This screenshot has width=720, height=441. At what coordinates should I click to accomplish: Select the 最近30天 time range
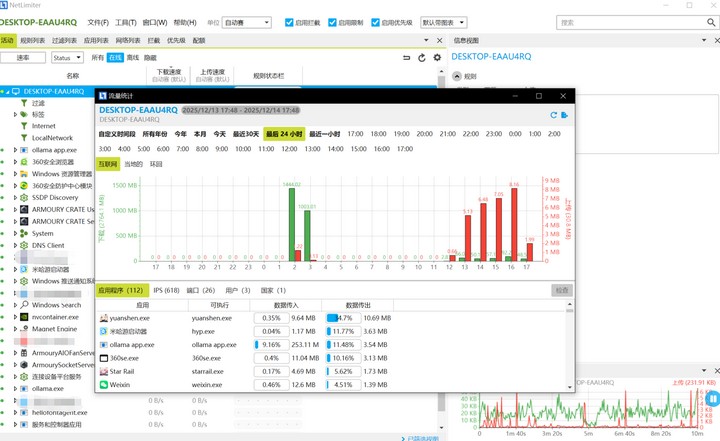(x=245, y=133)
